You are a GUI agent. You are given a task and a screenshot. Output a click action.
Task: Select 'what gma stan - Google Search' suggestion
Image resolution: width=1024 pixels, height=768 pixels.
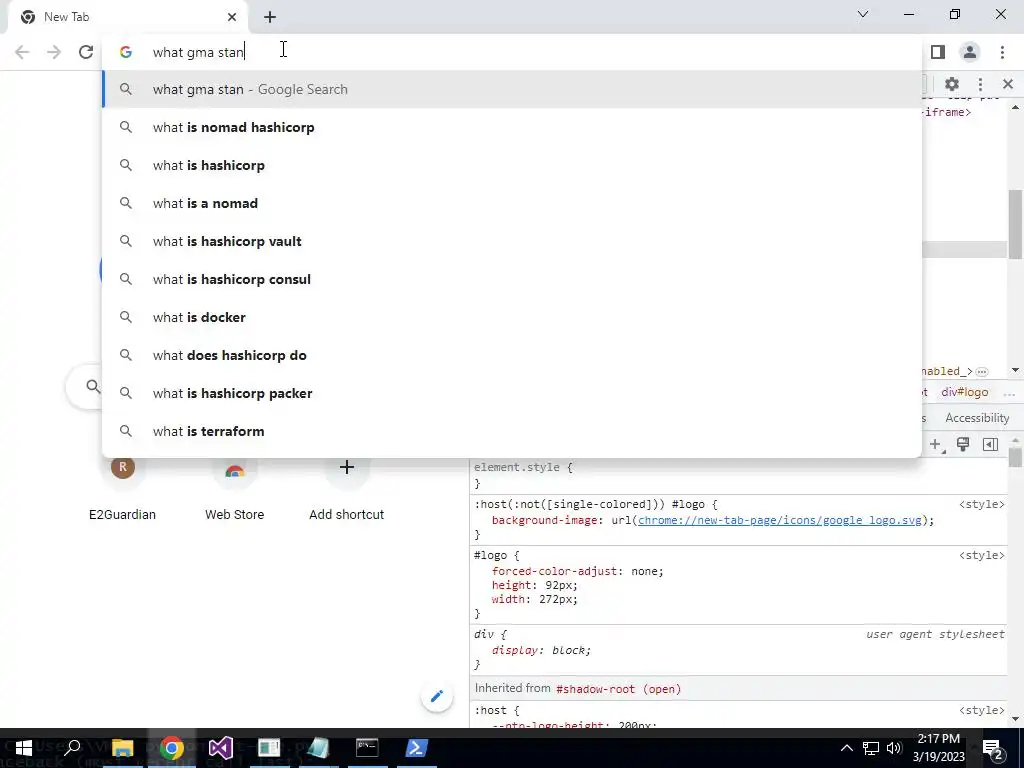512,89
